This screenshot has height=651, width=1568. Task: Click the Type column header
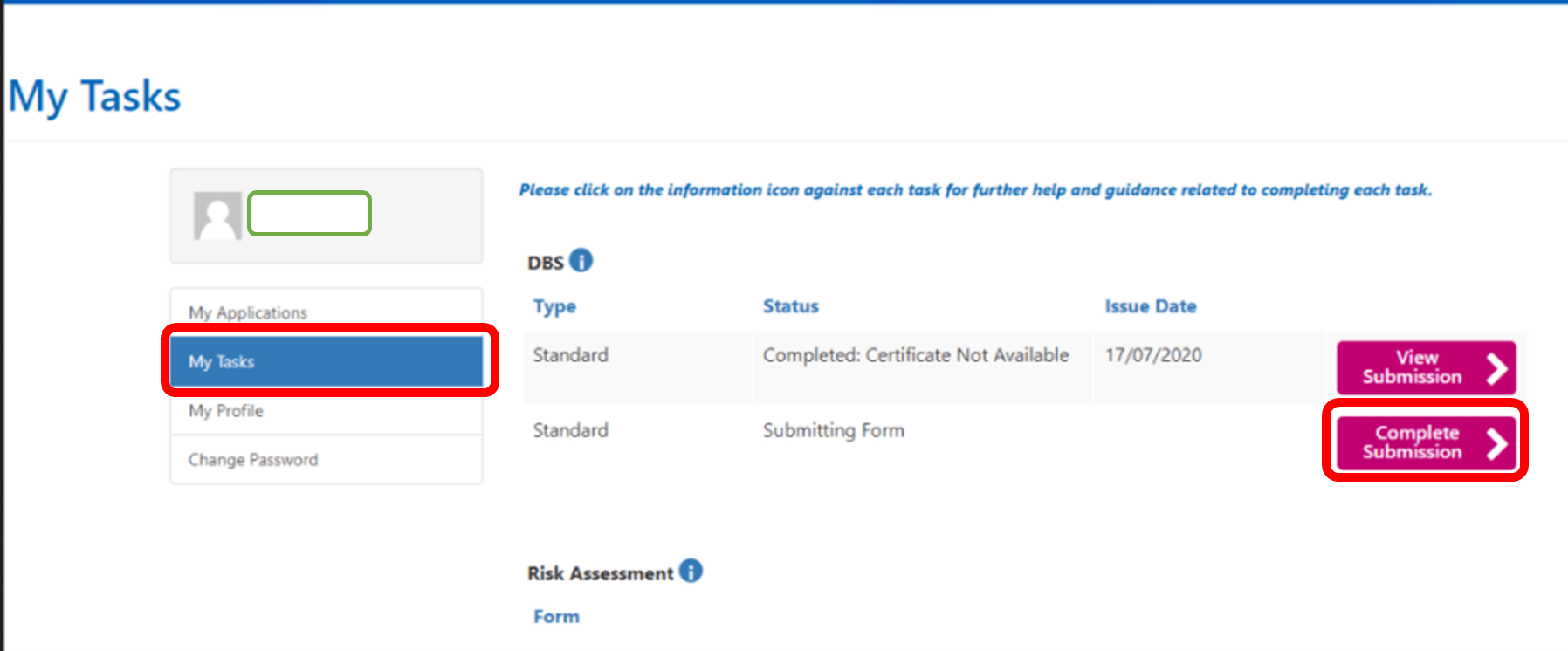tap(554, 306)
